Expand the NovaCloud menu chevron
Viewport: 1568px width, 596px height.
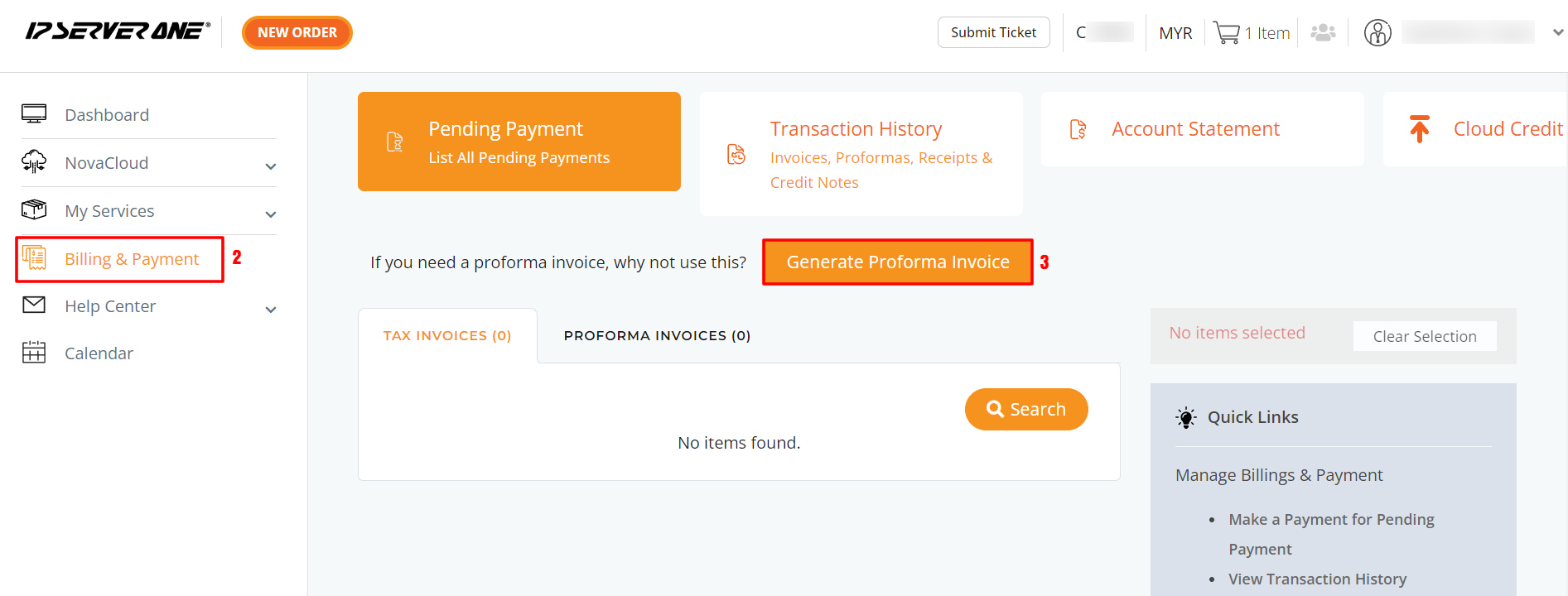click(270, 166)
